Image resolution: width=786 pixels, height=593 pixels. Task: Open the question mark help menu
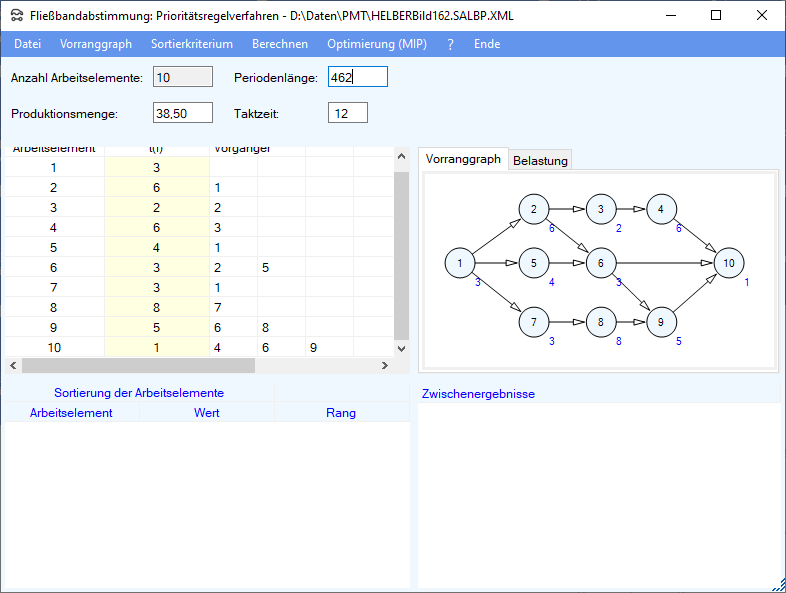click(x=450, y=44)
